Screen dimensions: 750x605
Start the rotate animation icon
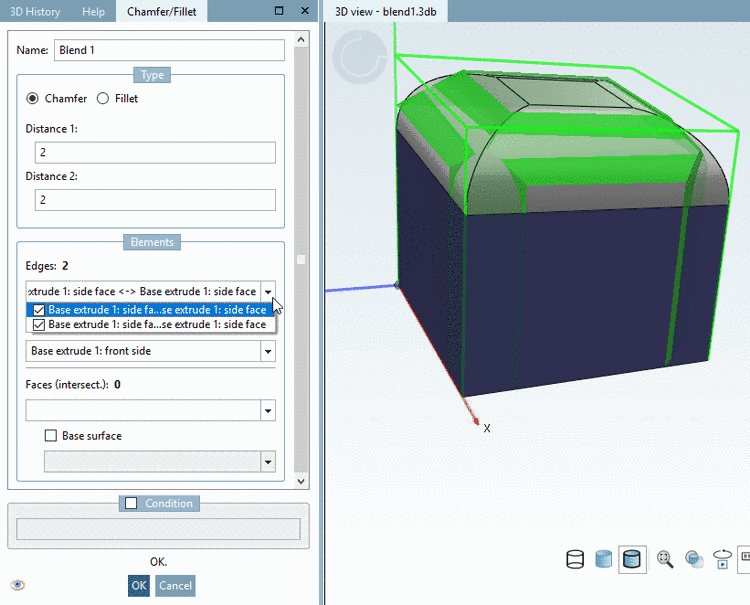(722, 559)
